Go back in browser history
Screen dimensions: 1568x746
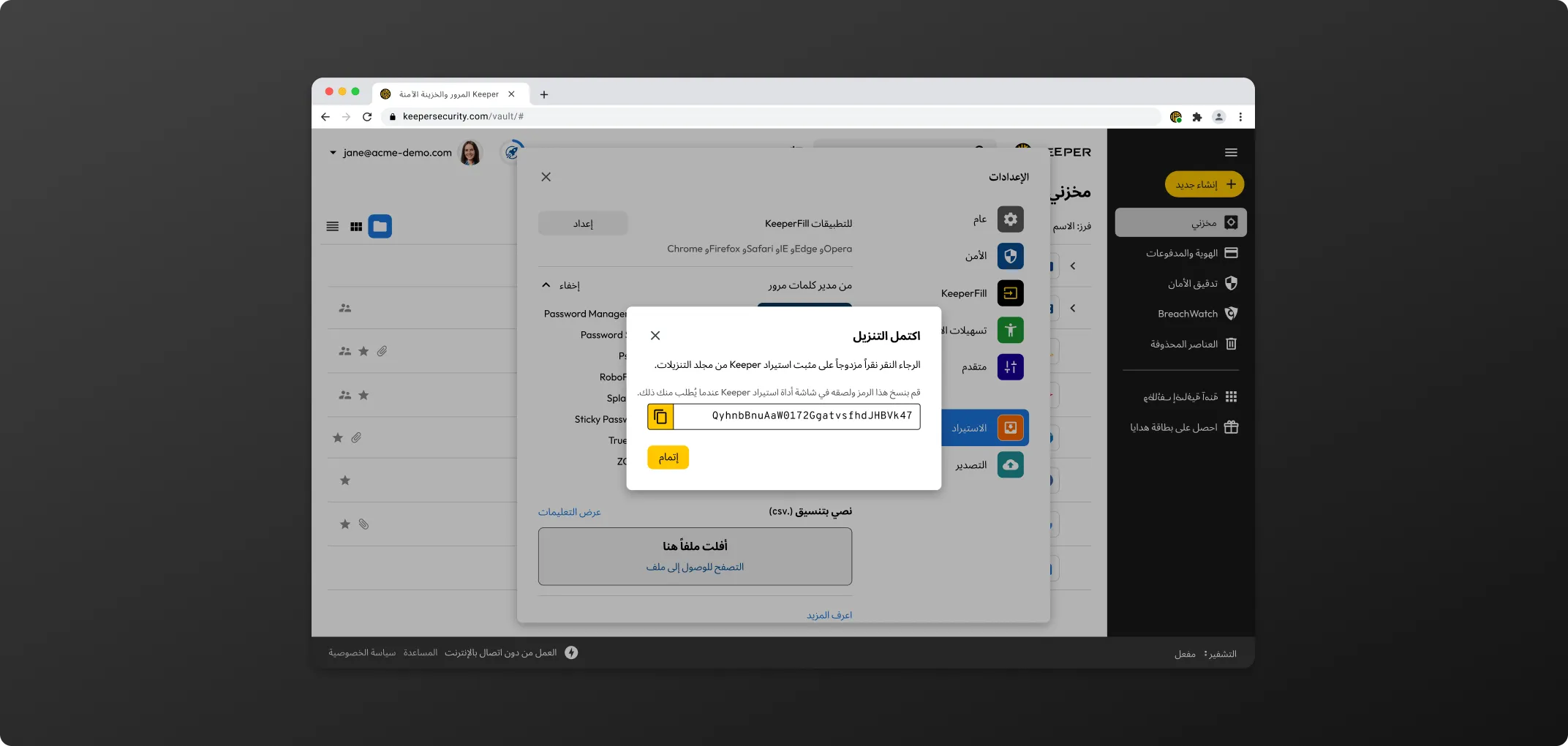pyautogui.click(x=325, y=117)
